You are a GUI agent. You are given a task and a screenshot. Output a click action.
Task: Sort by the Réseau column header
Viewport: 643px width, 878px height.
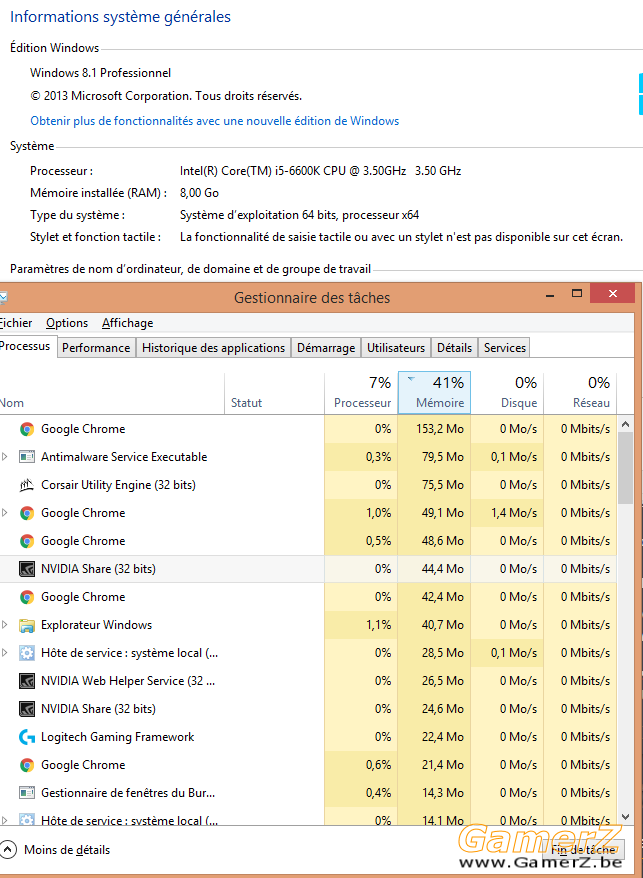[x=580, y=393]
